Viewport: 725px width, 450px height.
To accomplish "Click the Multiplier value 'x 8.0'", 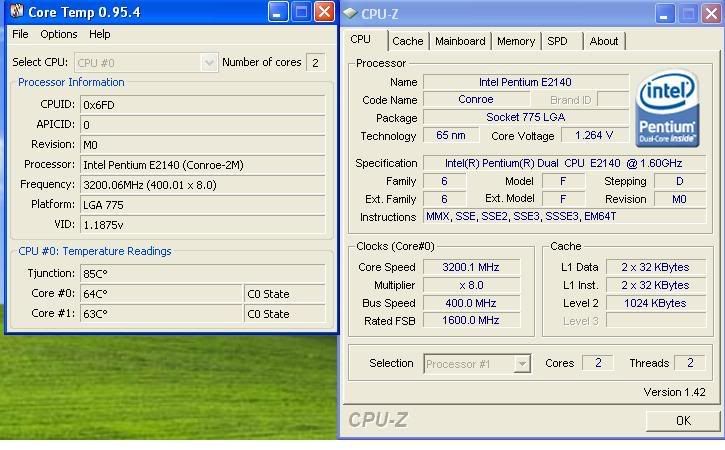I will [x=472, y=285].
